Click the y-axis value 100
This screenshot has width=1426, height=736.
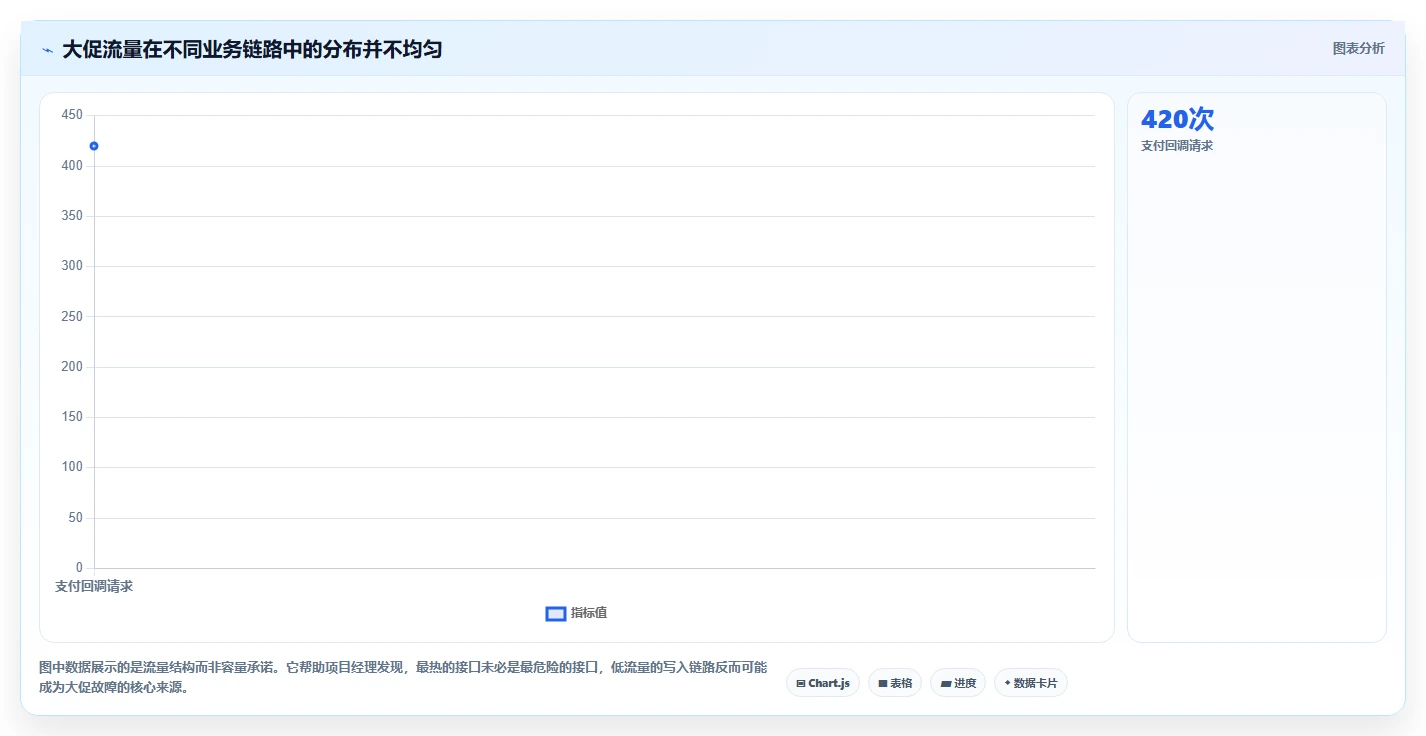(72, 467)
